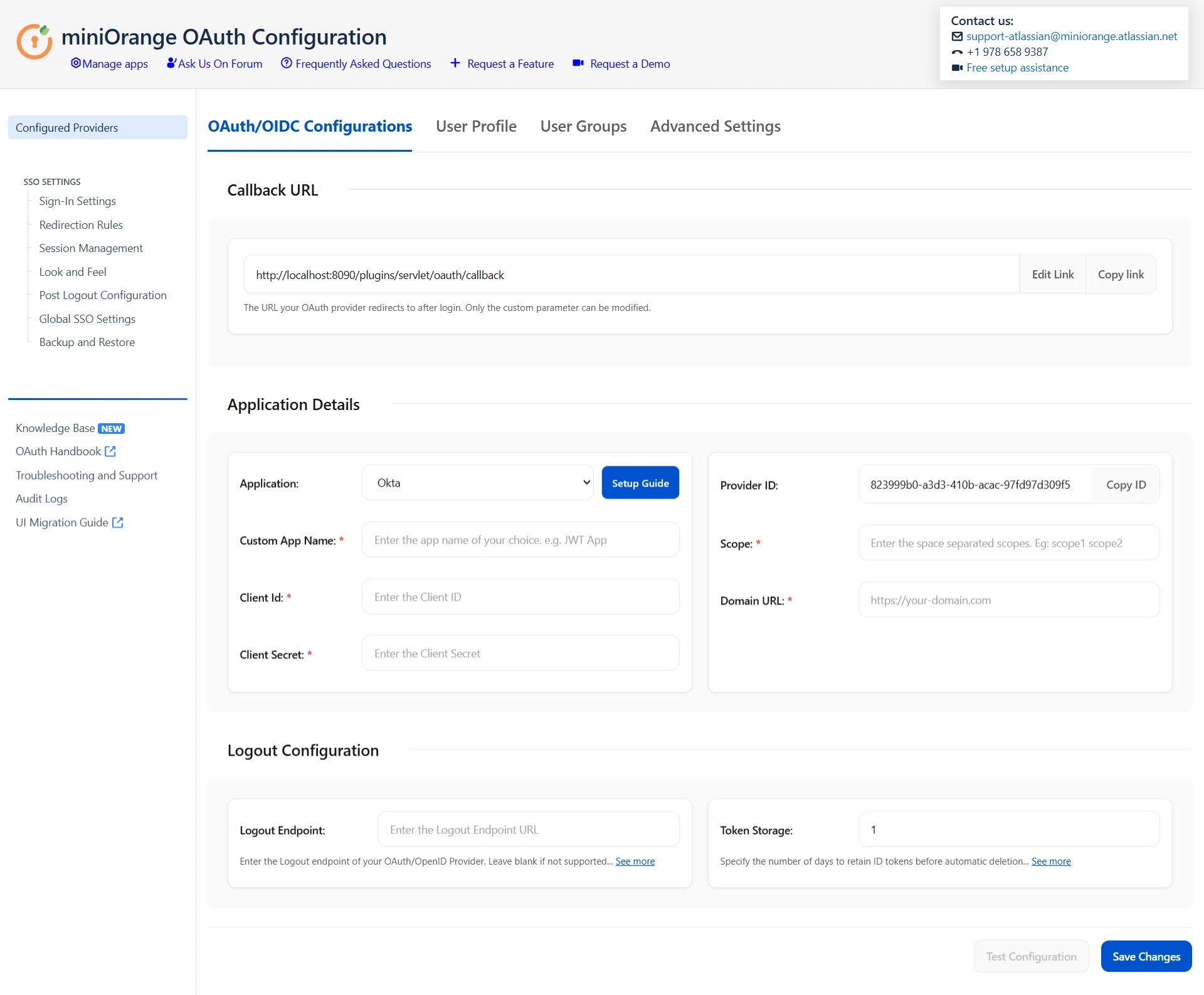This screenshot has width=1204, height=995.
Task: Click the OAuth Handbook external link icon
Action: click(110, 451)
